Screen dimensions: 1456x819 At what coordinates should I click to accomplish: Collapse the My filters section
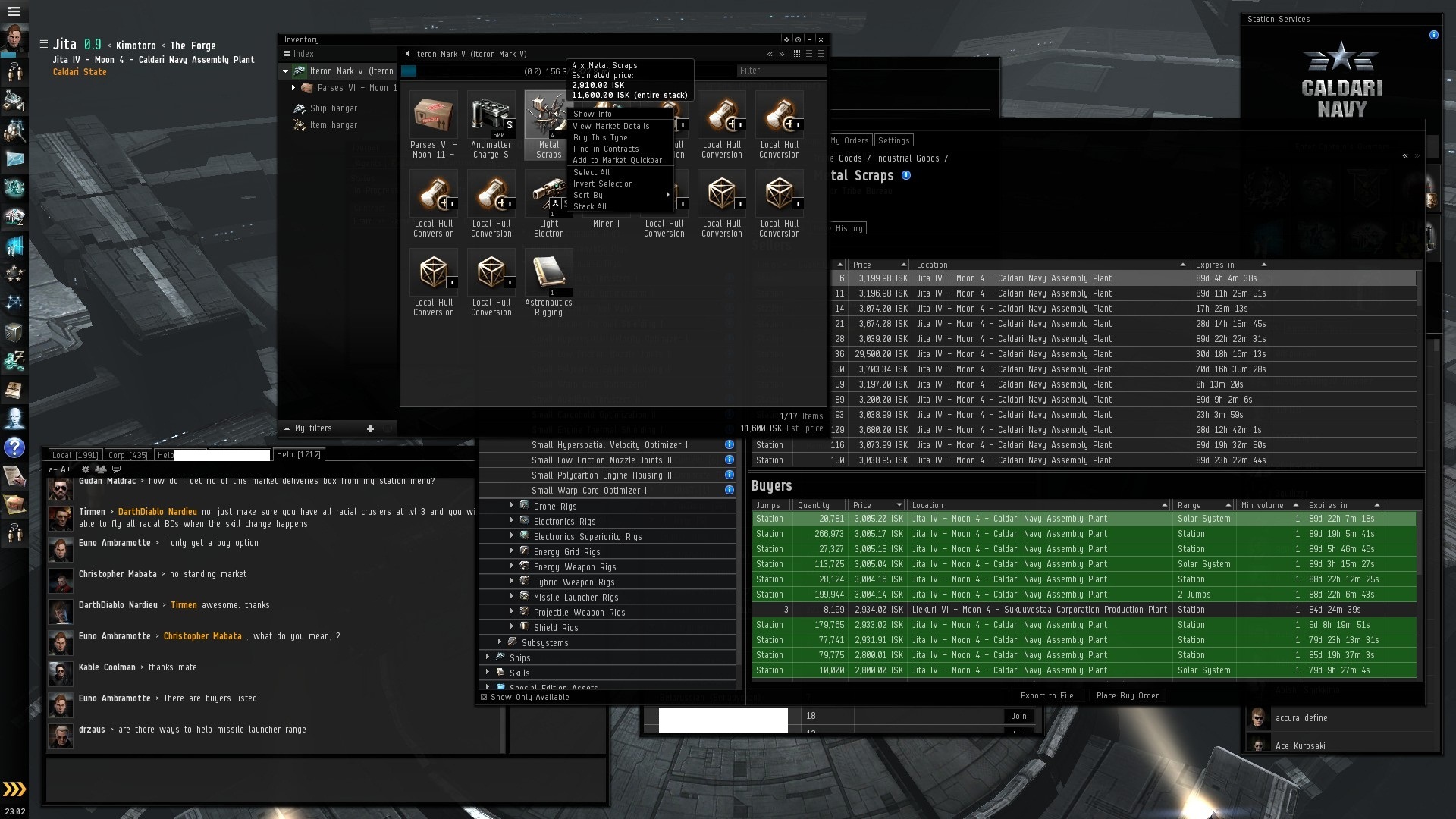(287, 428)
